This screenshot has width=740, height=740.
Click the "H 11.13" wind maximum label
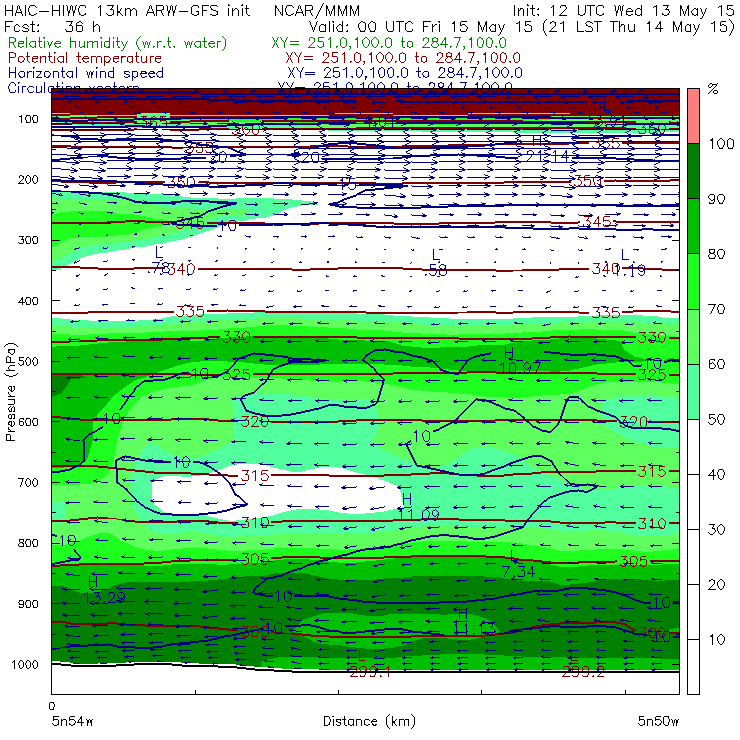(474, 622)
